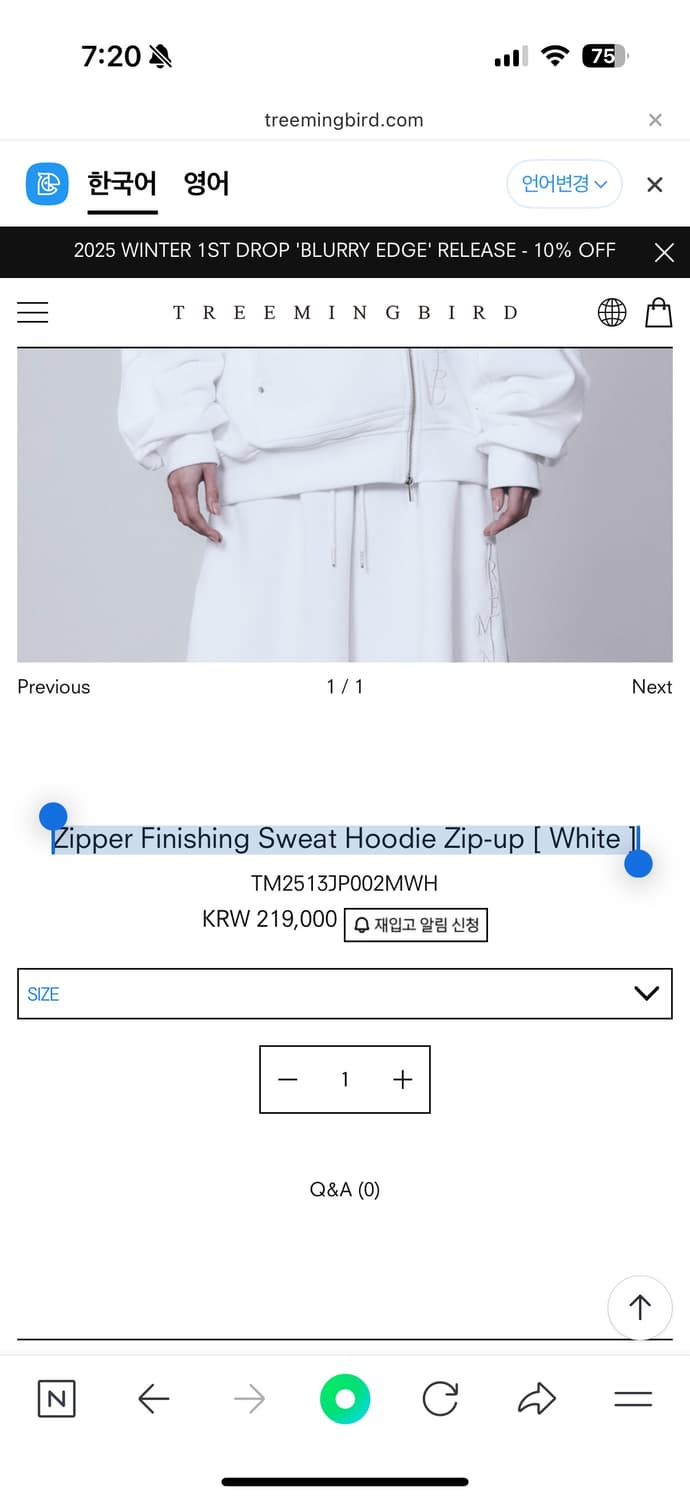Image resolution: width=690 pixels, height=1500 pixels.
Task: Tap the green circle search button
Action: point(345,1398)
